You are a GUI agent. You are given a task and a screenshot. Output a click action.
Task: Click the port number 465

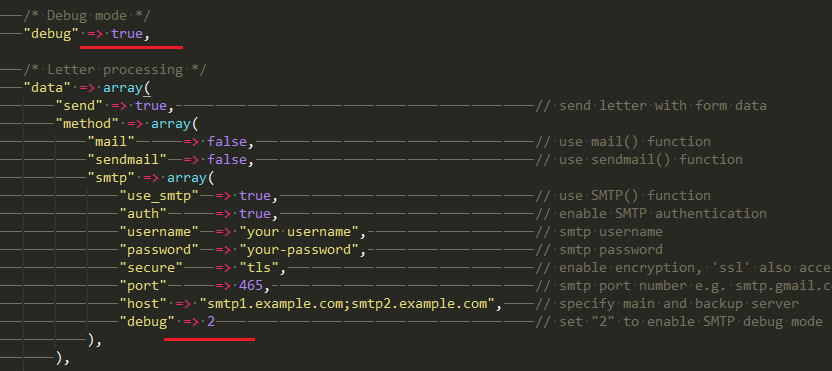coord(251,286)
